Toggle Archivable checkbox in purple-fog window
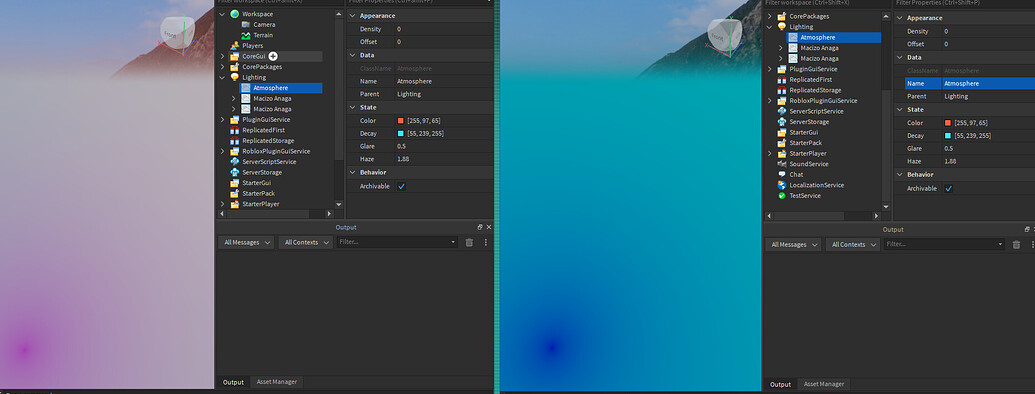 [401, 186]
